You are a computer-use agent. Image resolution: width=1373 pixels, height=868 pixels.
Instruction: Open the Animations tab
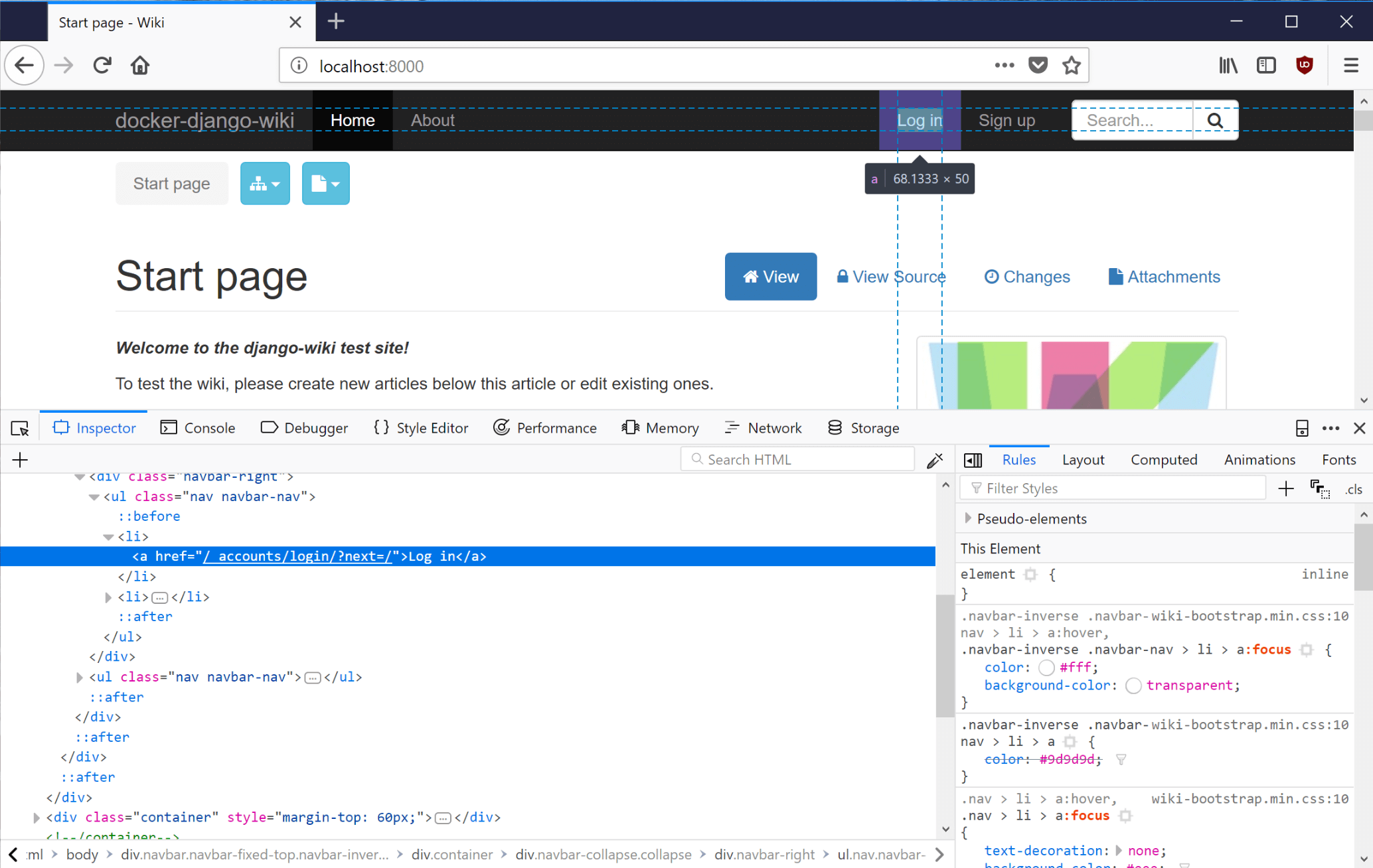[x=1259, y=460]
